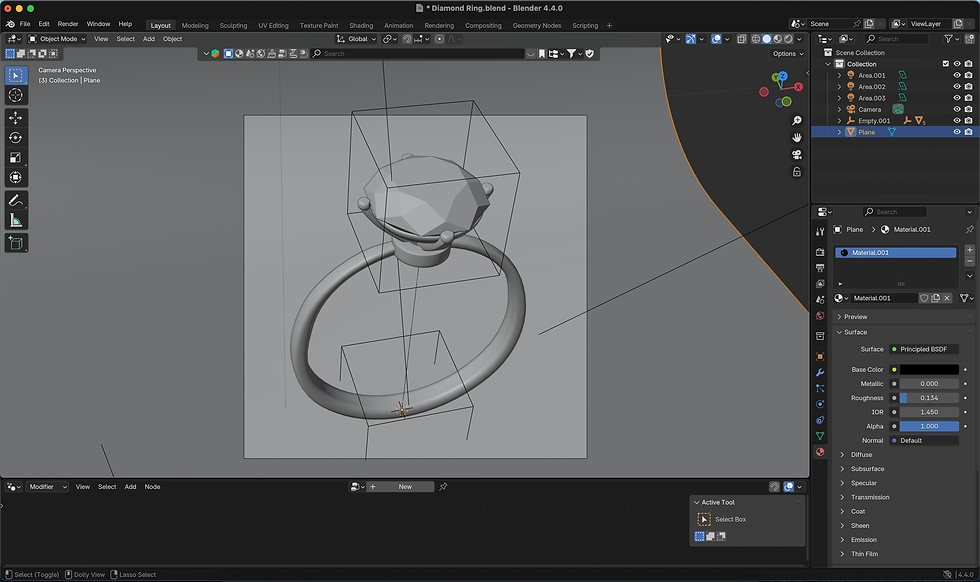Adjust the Roughness 0.134 slider

(929, 398)
